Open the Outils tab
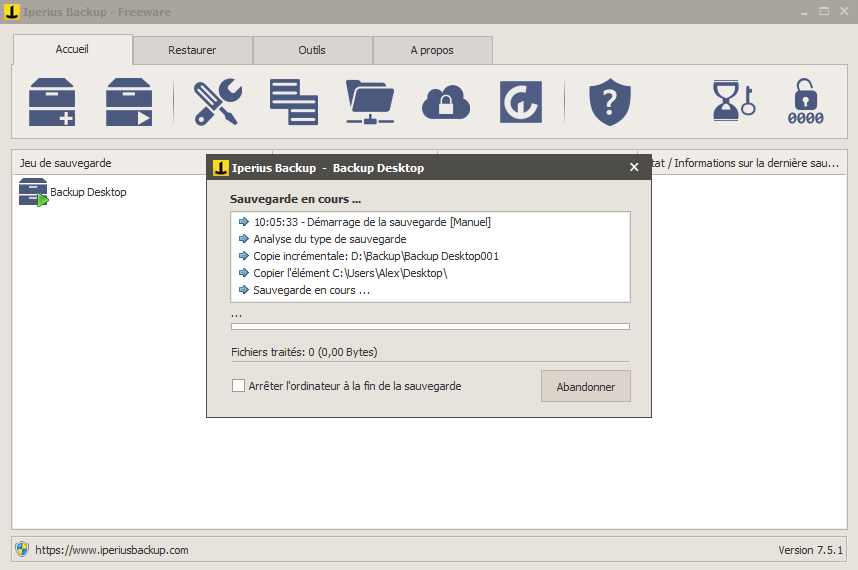The width and height of the screenshot is (858, 570). 312,50
